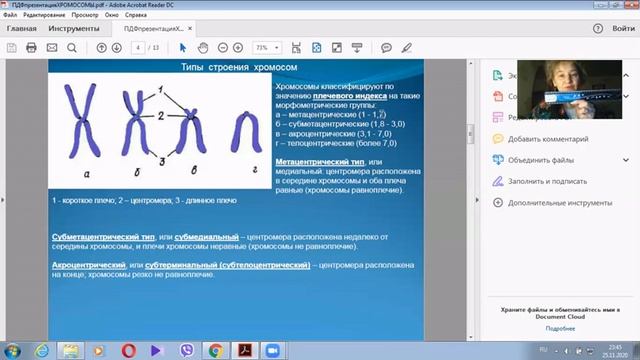Open the Справка menu
640x360 pixels.
136,15
